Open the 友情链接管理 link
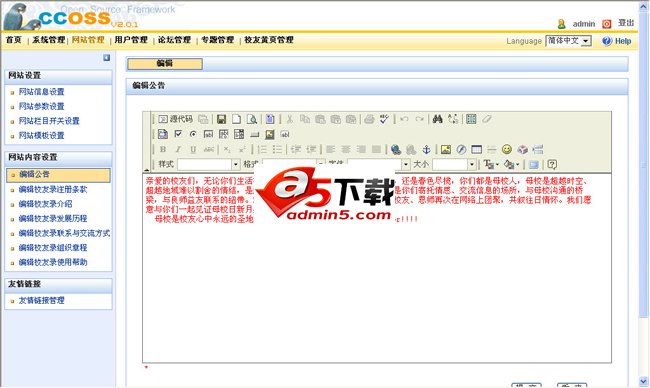 (41, 300)
